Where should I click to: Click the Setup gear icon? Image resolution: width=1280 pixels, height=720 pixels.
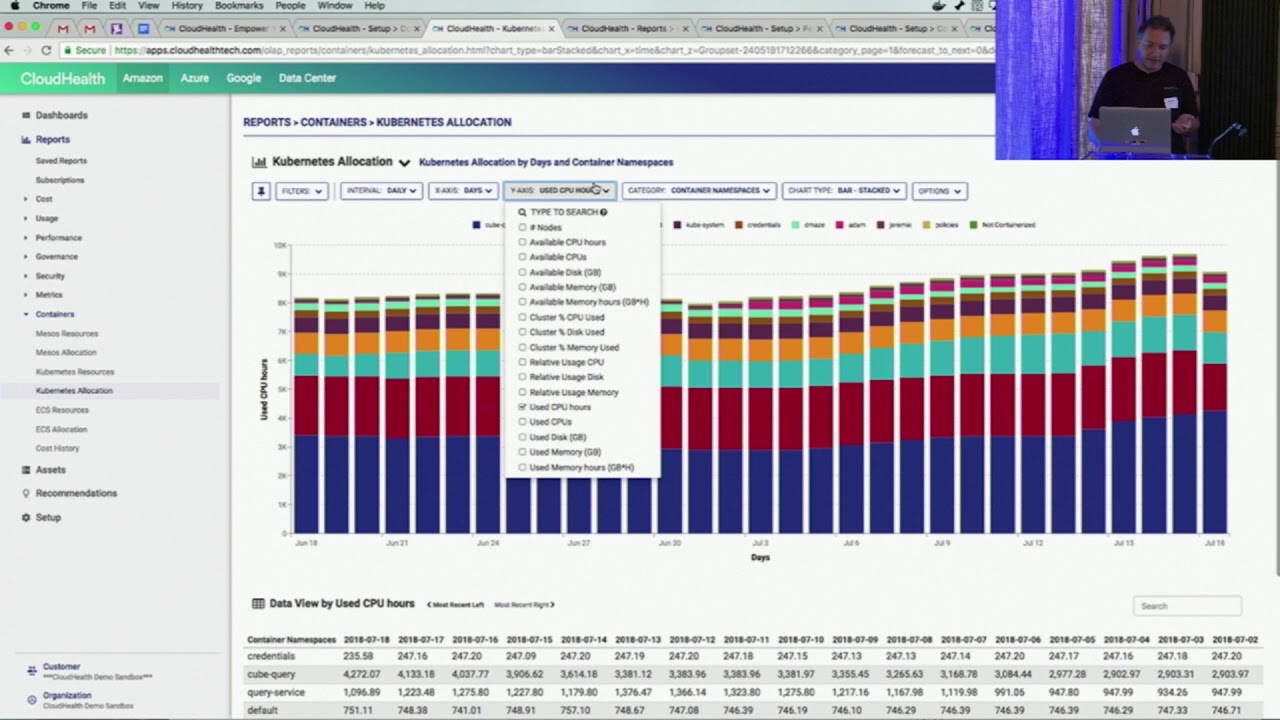point(26,518)
